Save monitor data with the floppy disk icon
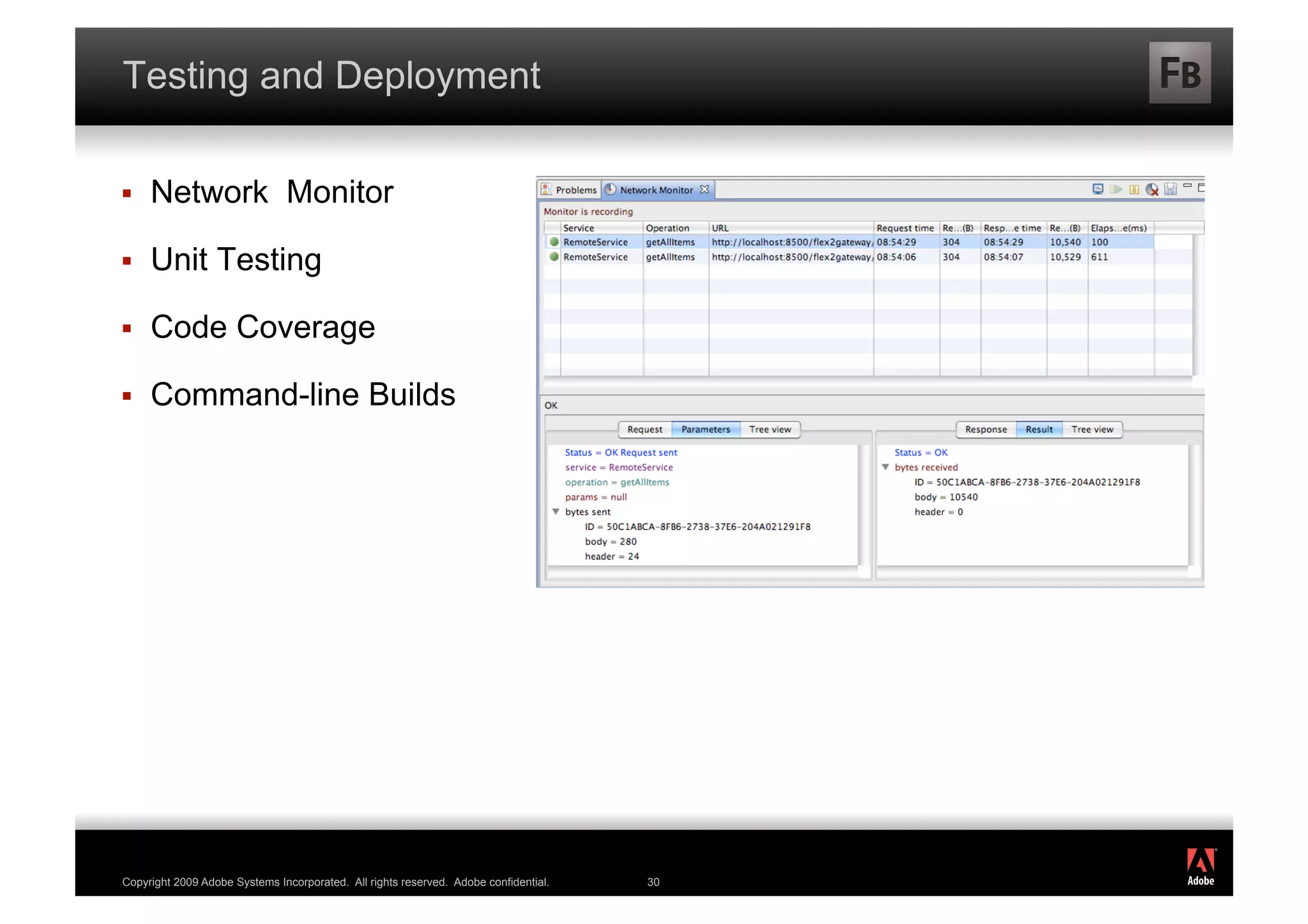 click(x=1170, y=189)
